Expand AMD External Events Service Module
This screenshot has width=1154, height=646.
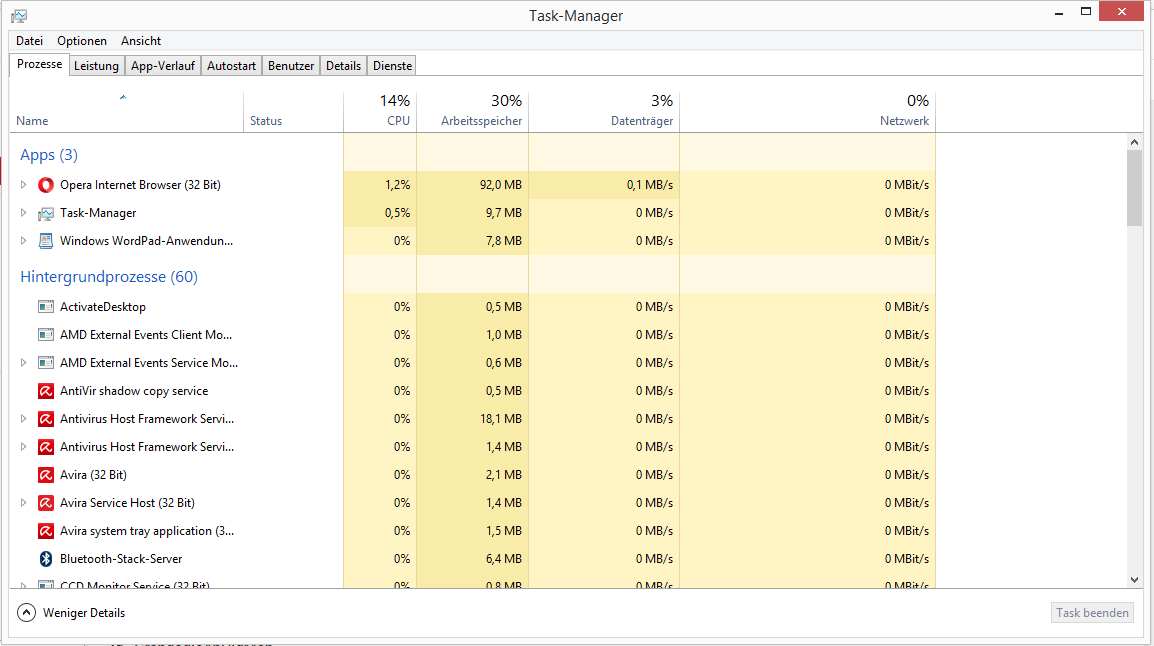point(23,363)
